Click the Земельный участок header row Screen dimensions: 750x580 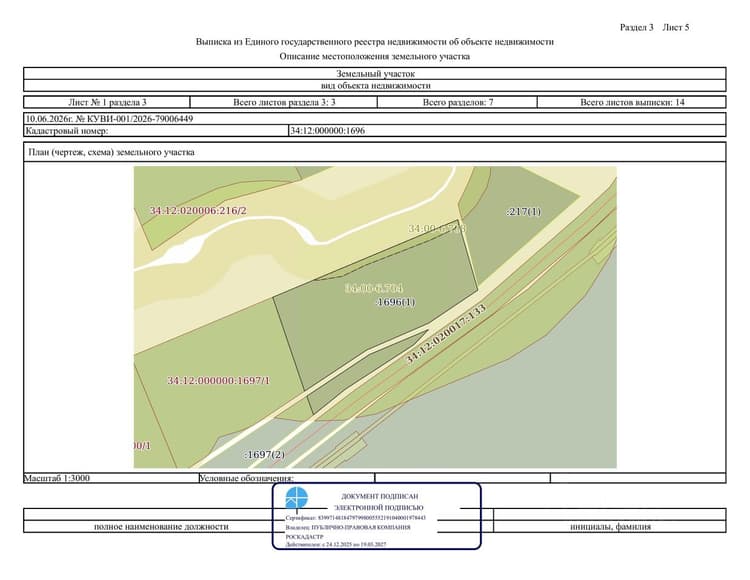pyautogui.click(x=375, y=74)
